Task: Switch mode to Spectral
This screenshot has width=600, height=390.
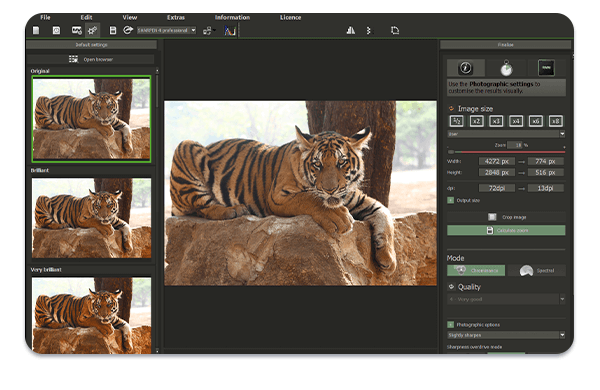Action: [x=537, y=271]
